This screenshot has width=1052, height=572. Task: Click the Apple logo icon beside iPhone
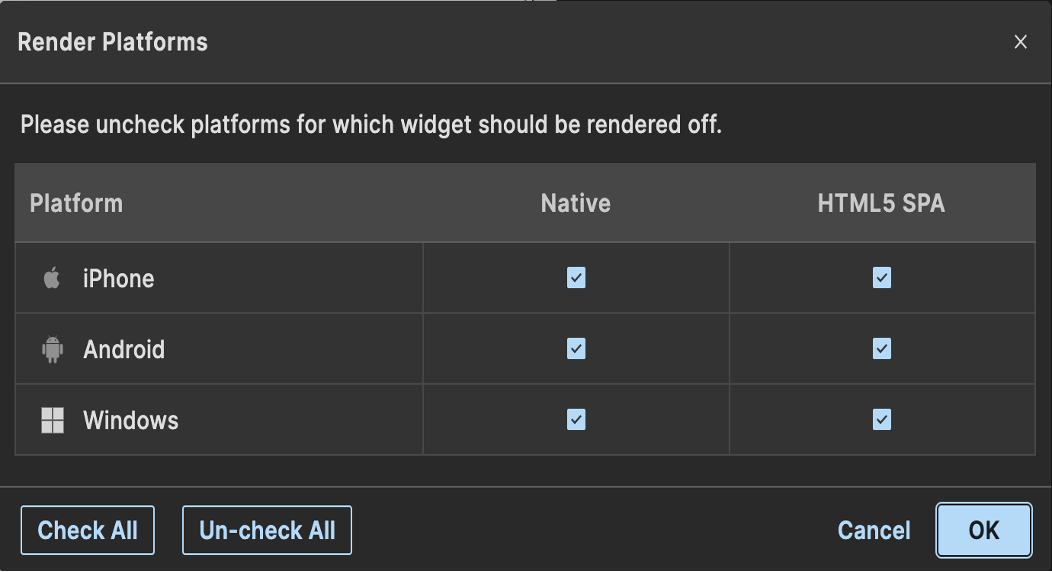click(52, 278)
